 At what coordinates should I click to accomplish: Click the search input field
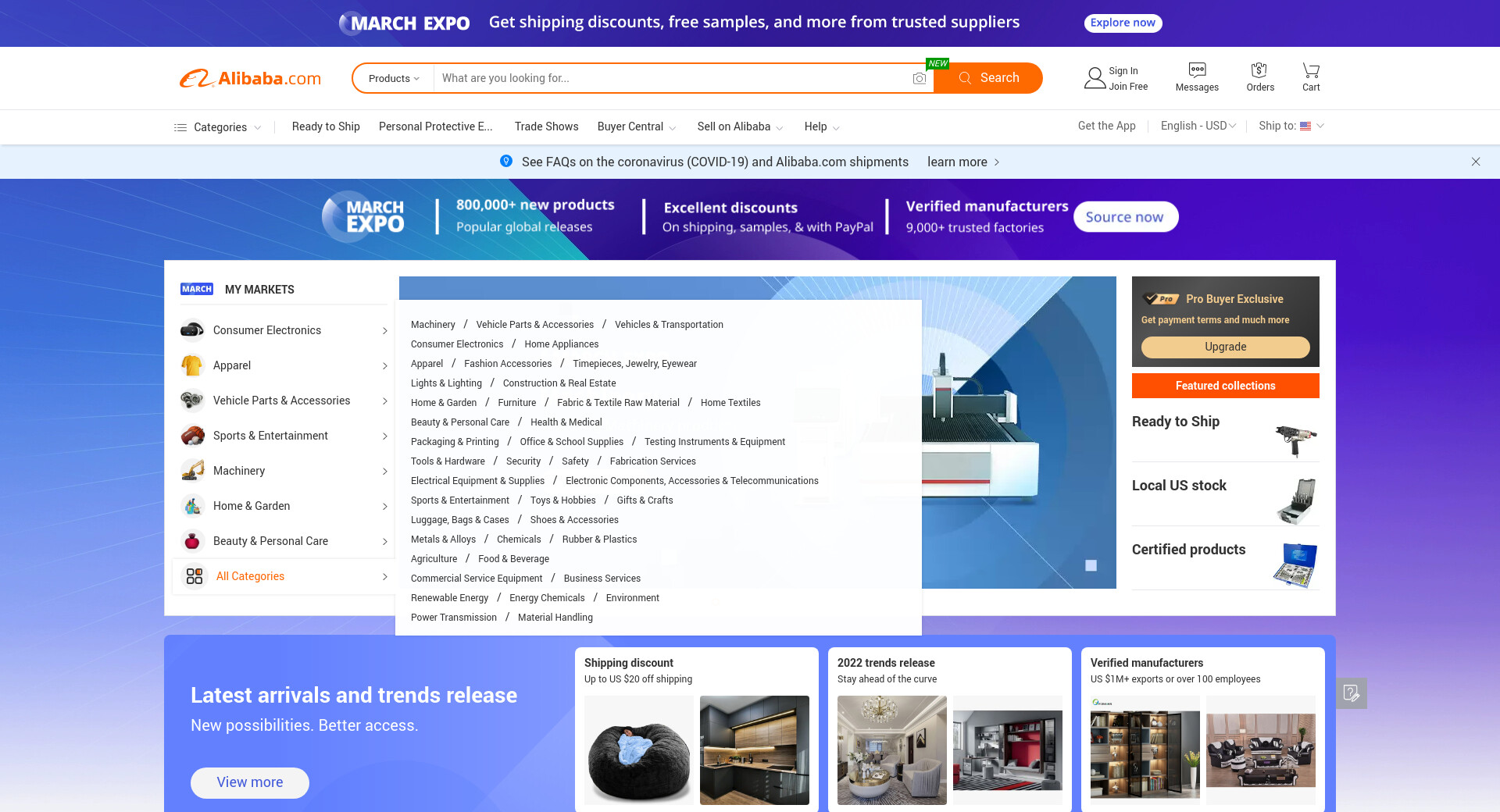point(672,78)
